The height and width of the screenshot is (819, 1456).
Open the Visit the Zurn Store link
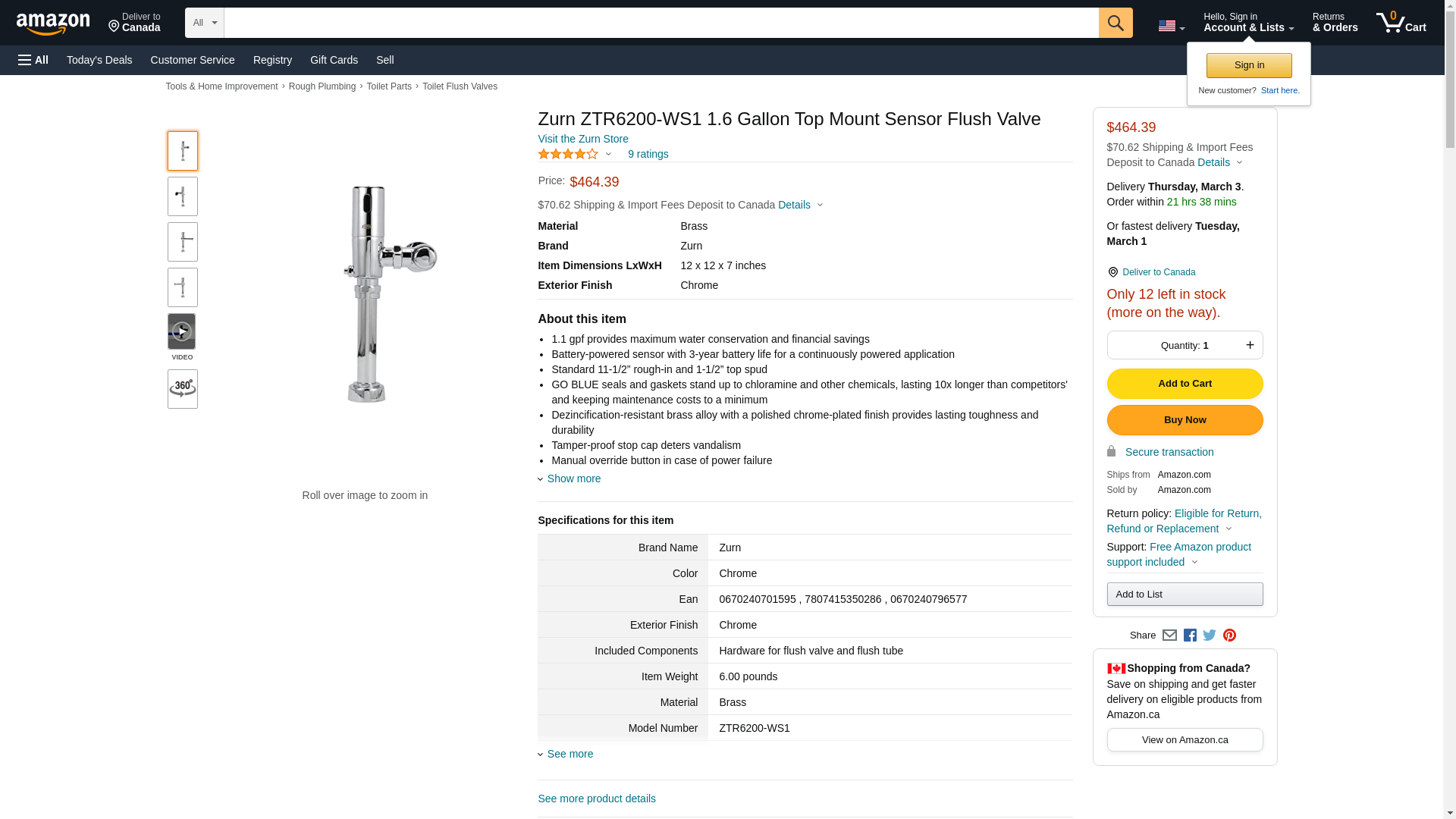tap(583, 139)
